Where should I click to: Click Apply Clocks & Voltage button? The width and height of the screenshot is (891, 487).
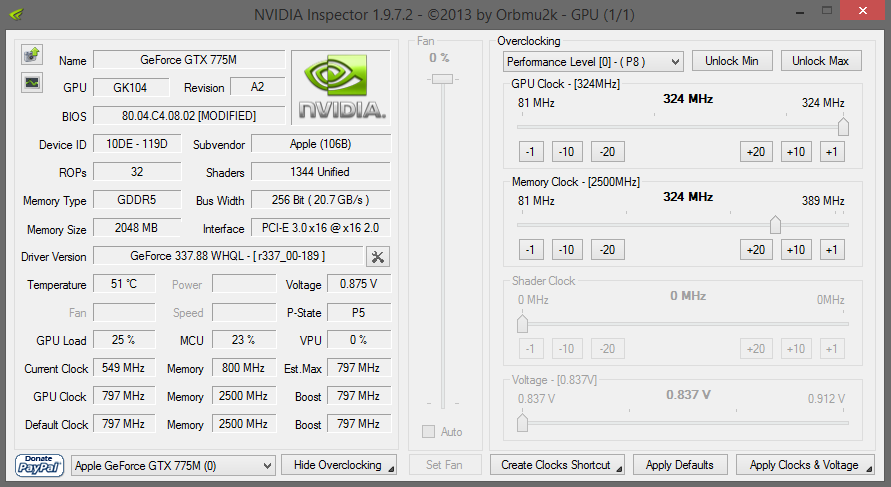click(x=805, y=465)
